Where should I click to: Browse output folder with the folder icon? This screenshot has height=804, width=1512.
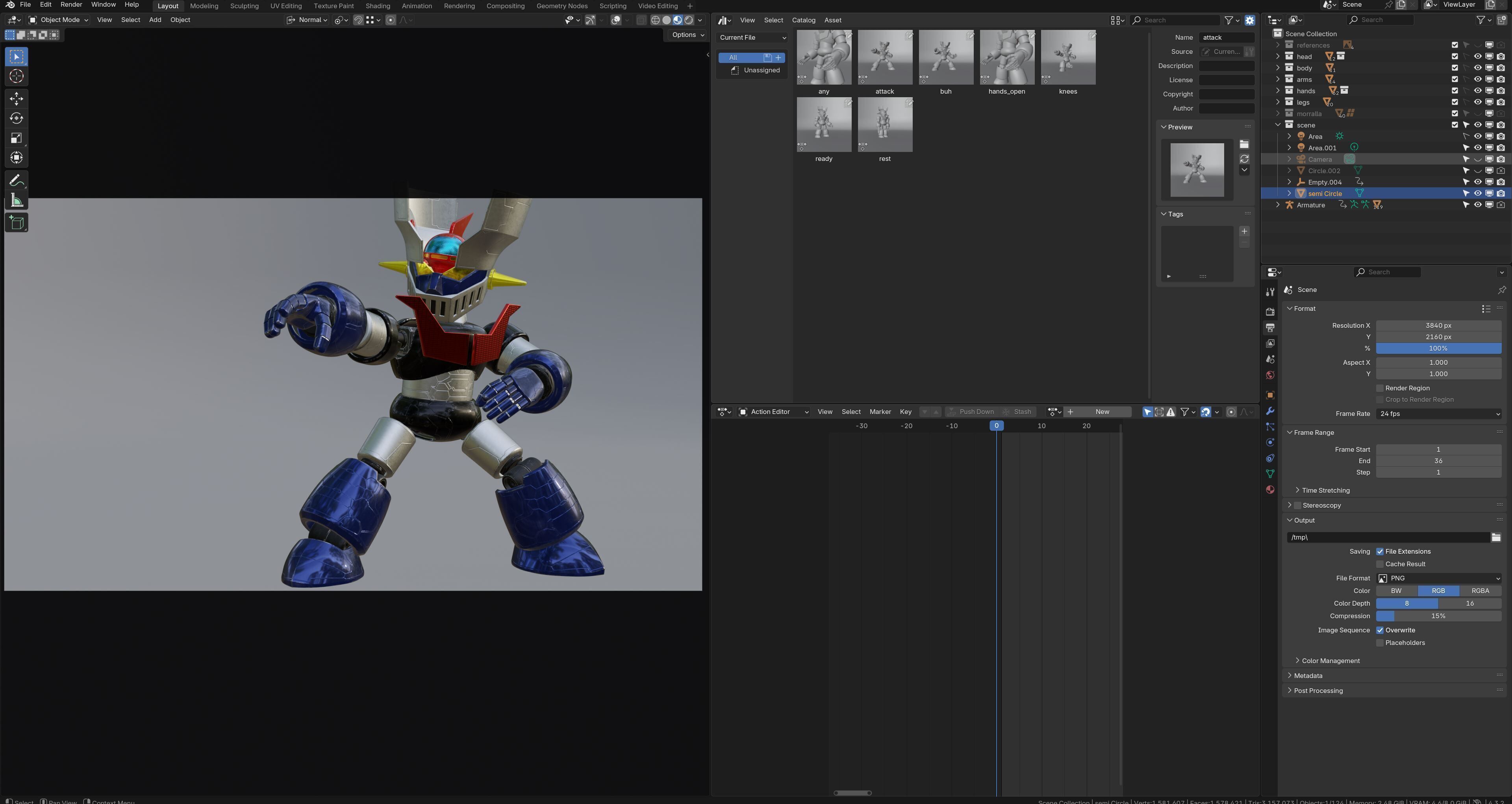coord(1496,537)
